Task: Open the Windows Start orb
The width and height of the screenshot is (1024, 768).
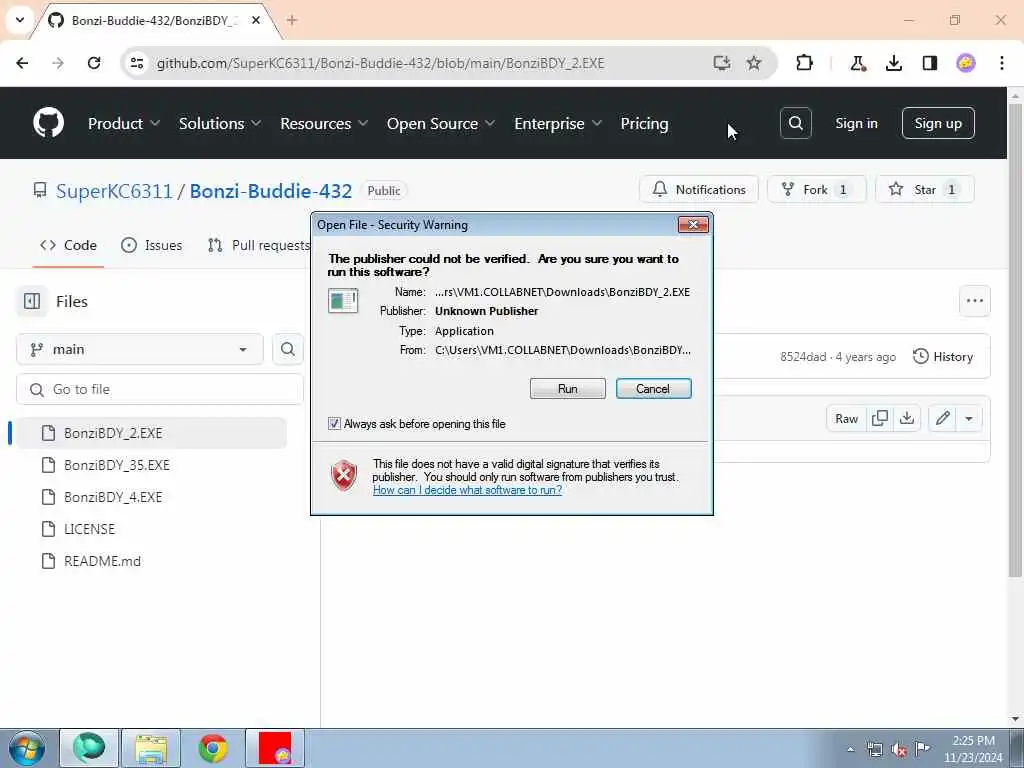Action: 27,748
